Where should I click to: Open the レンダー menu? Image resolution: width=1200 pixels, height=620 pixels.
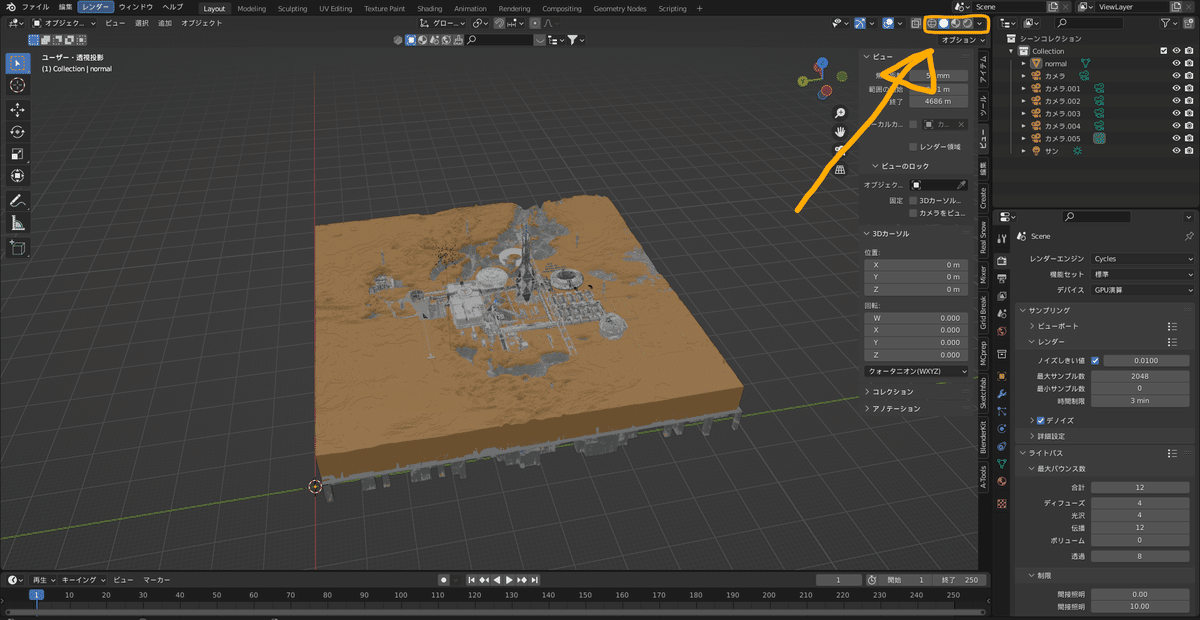coord(95,8)
